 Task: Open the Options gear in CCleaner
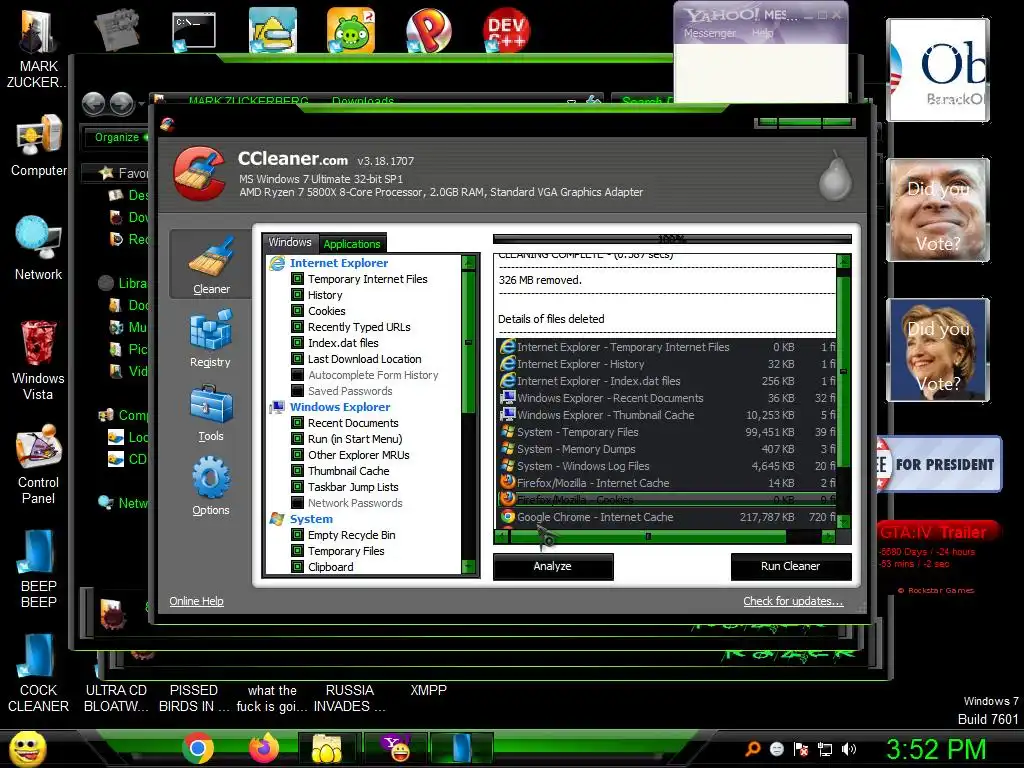pyautogui.click(x=210, y=487)
